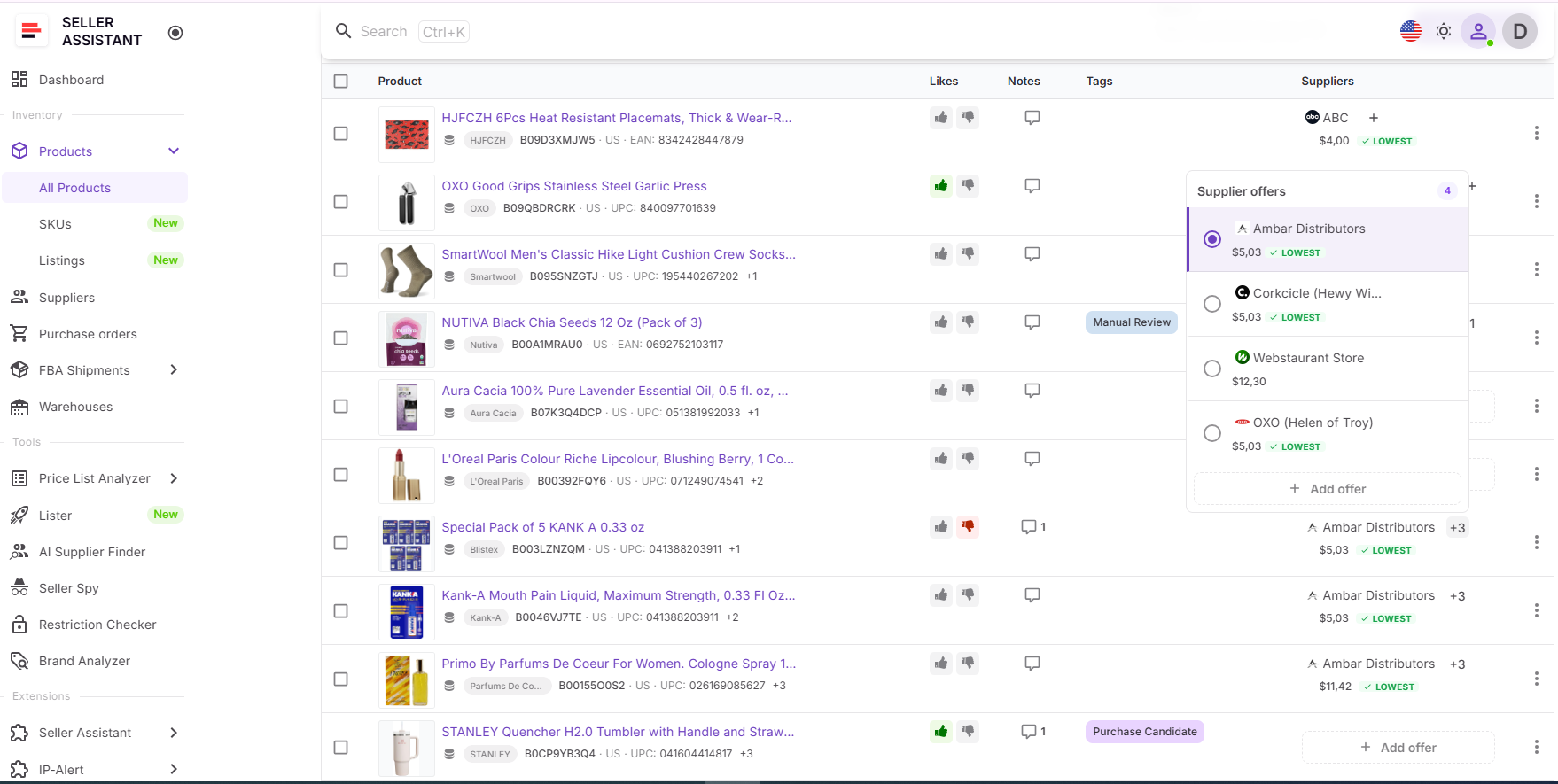Click the Manual Review tag
Screen dimensions: 1558x784
[1132, 322]
